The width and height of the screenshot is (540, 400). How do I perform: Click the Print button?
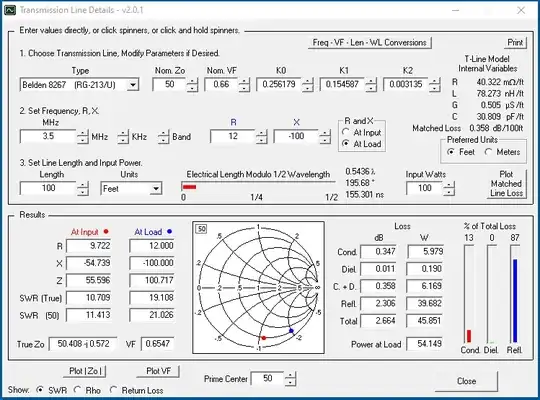[x=515, y=43]
